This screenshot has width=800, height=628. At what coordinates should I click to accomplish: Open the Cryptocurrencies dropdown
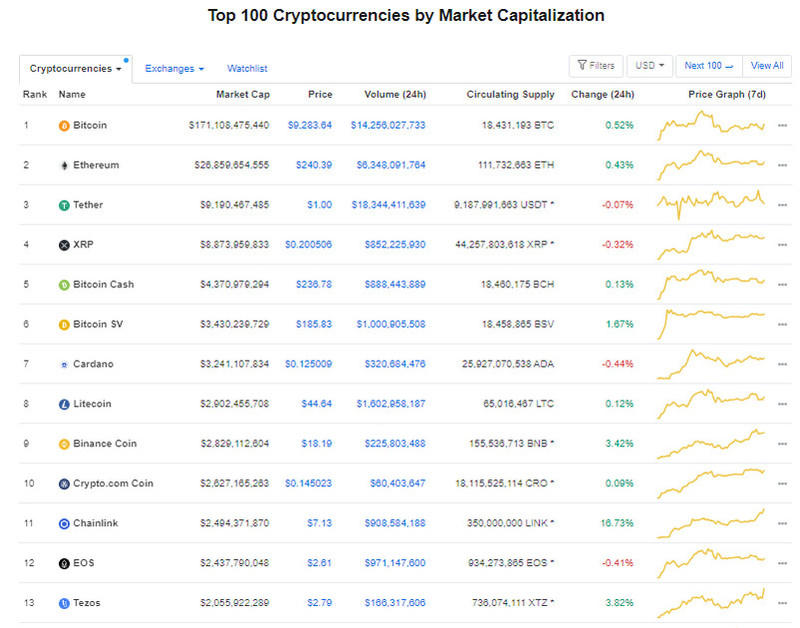click(x=72, y=68)
